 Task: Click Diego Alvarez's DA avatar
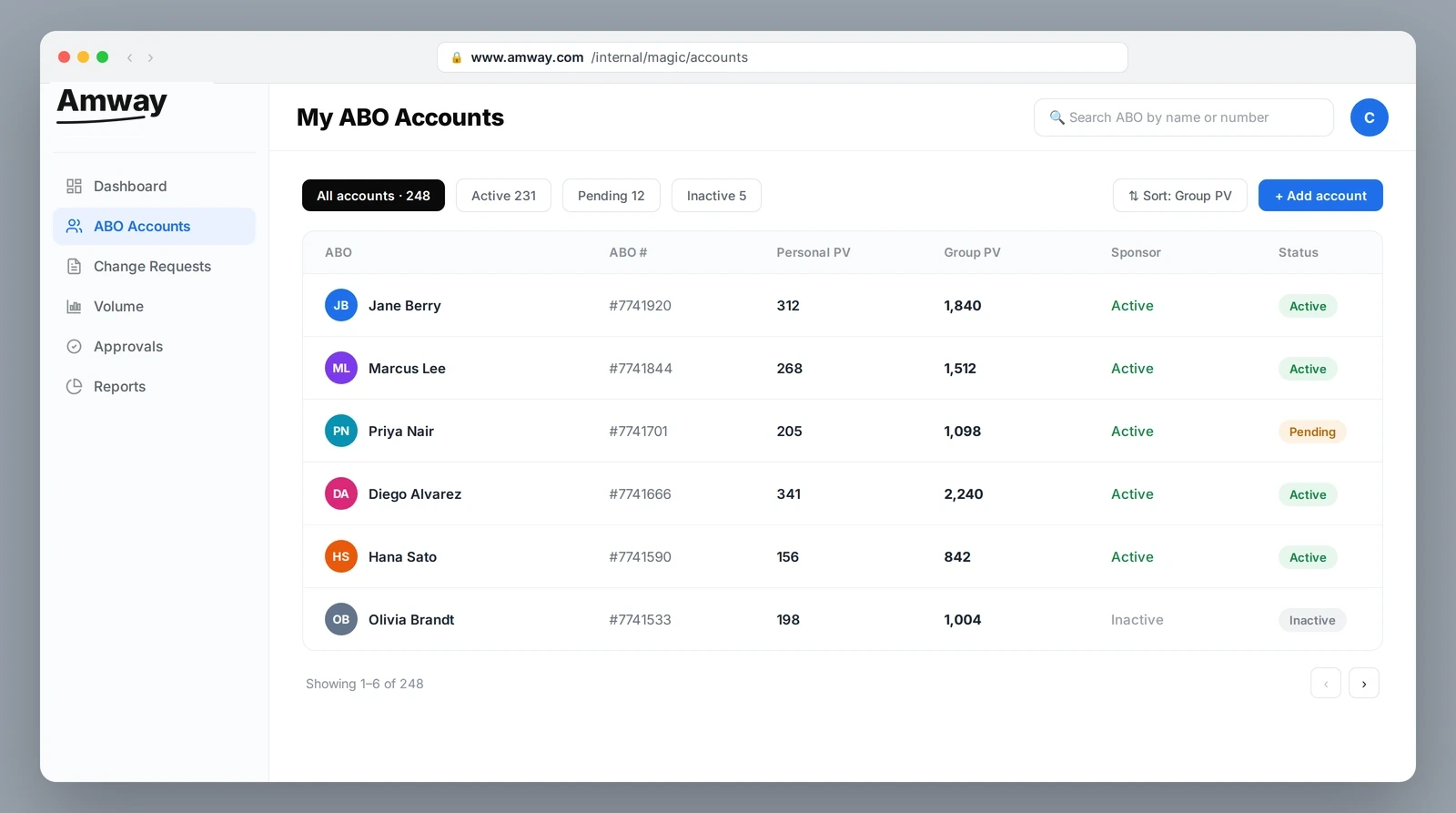[341, 494]
